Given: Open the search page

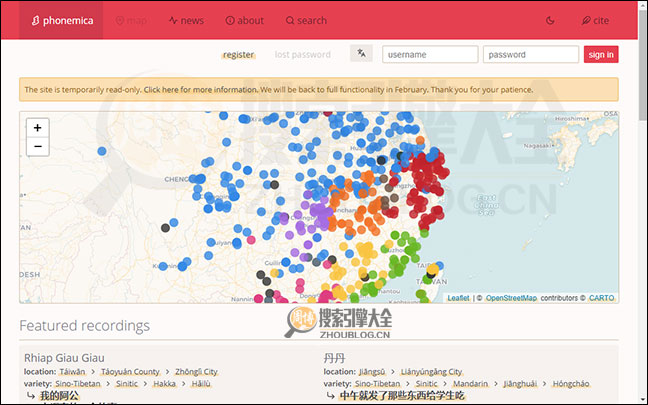Looking at the screenshot, I should (306, 20).
